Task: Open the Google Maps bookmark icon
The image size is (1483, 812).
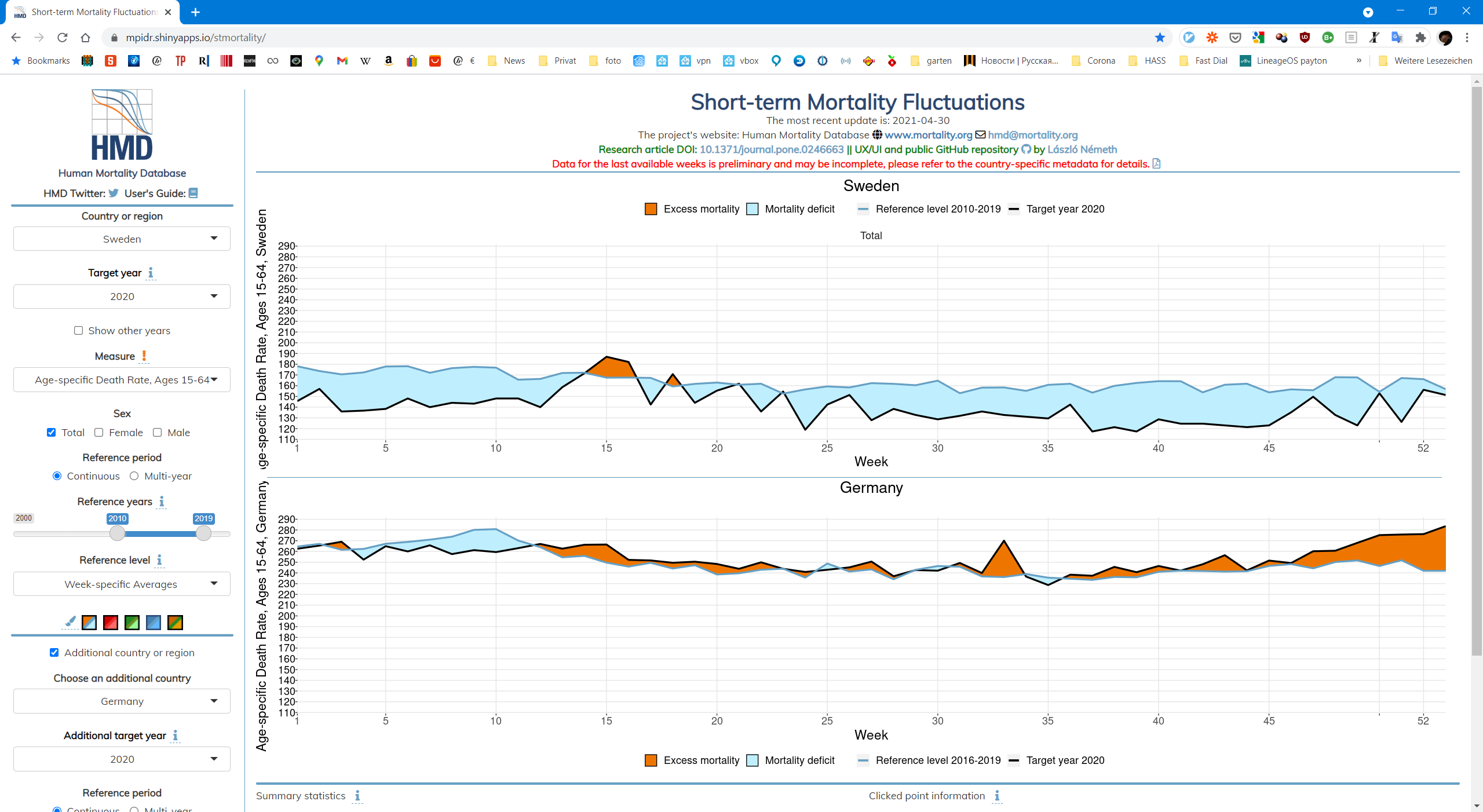Action: 319,61
